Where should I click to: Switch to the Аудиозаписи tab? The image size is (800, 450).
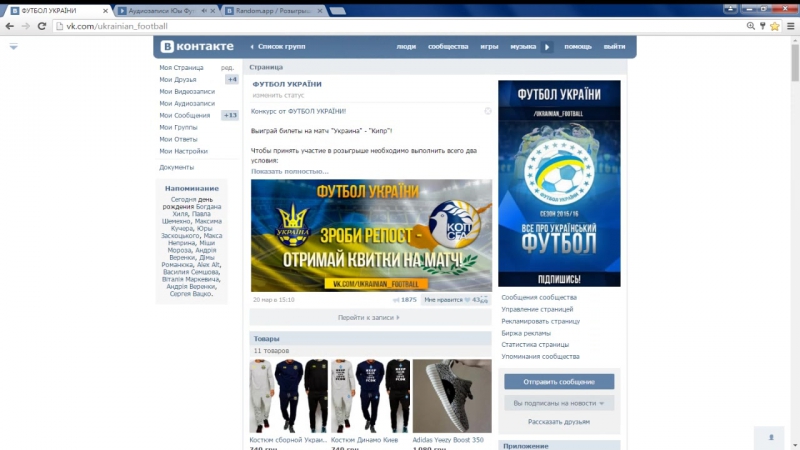coord(161,11)
